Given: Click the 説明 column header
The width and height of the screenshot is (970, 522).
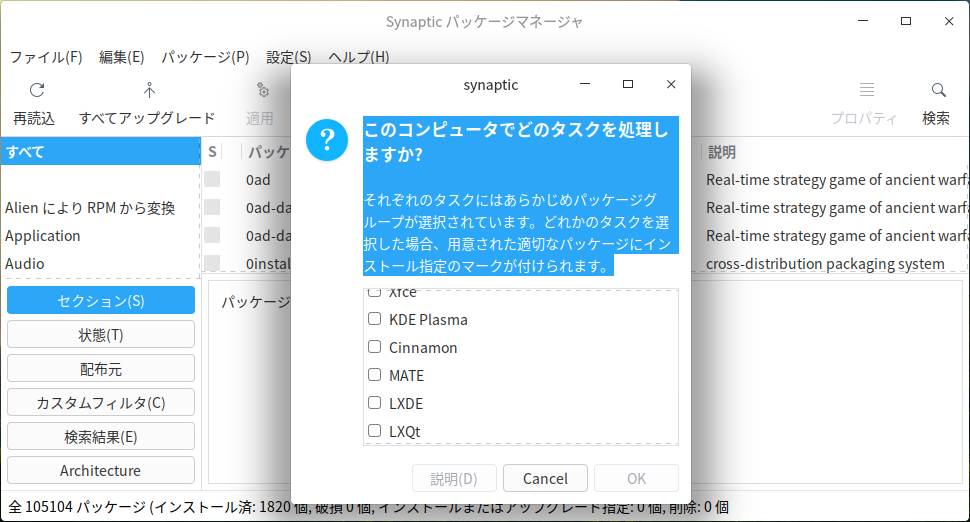Looking at the screenshot, I should point(721,152).
